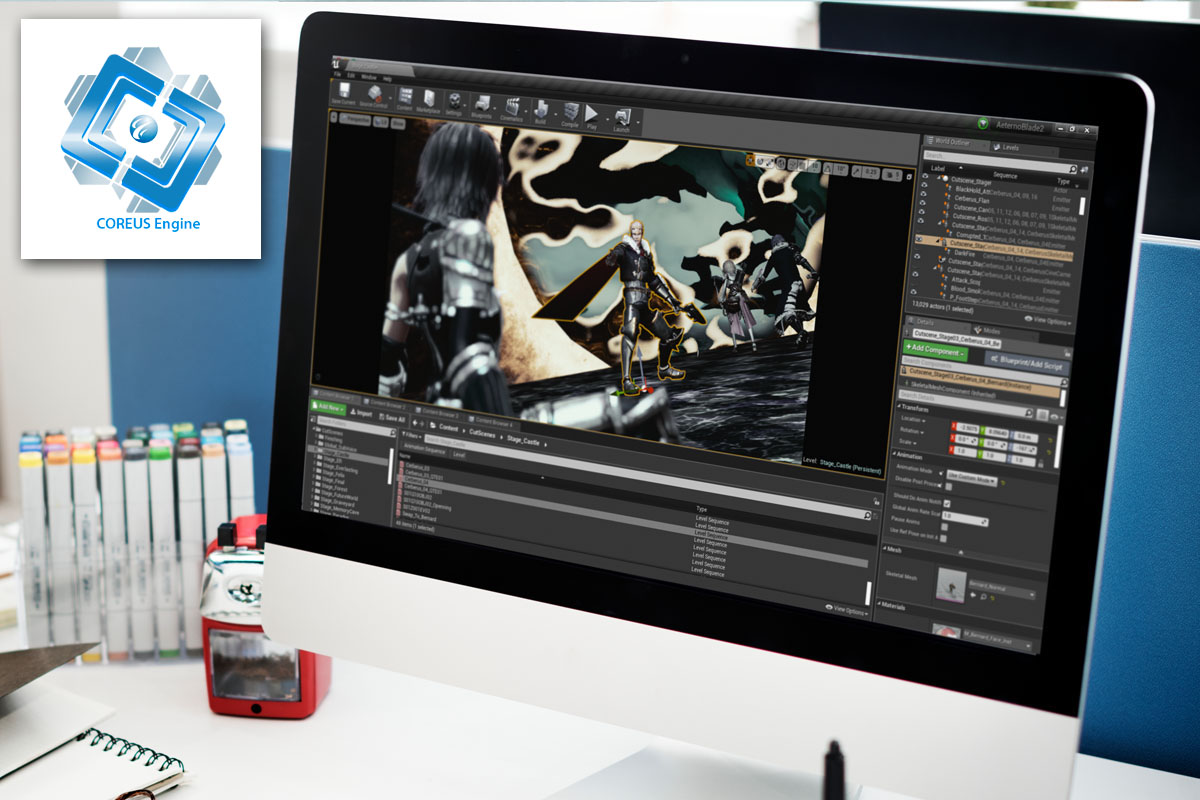This screenshot has width=1200, height=800.
Task: Open the Edit menu
Action: (351, 75)
